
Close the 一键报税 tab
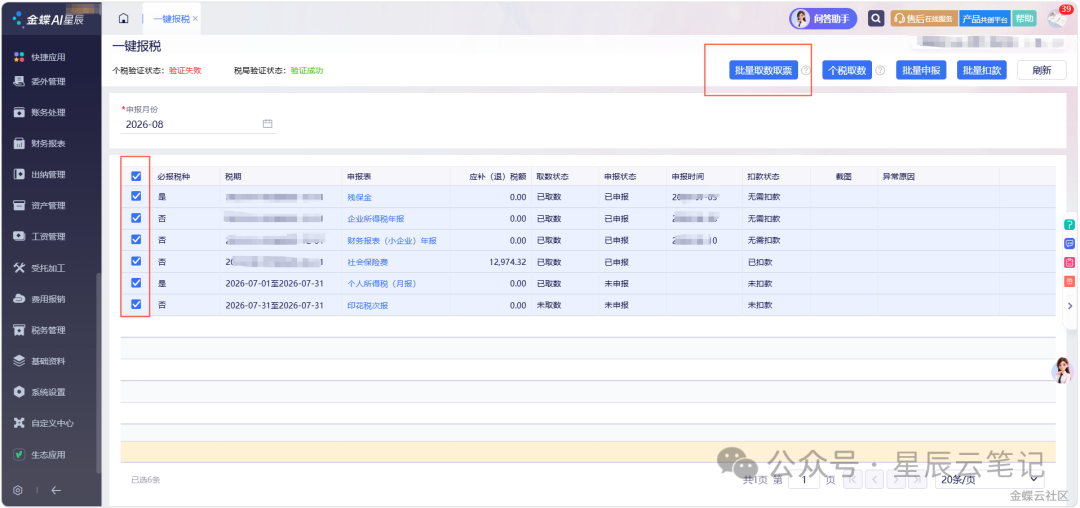pyautogui.click(x=196, y=19)
